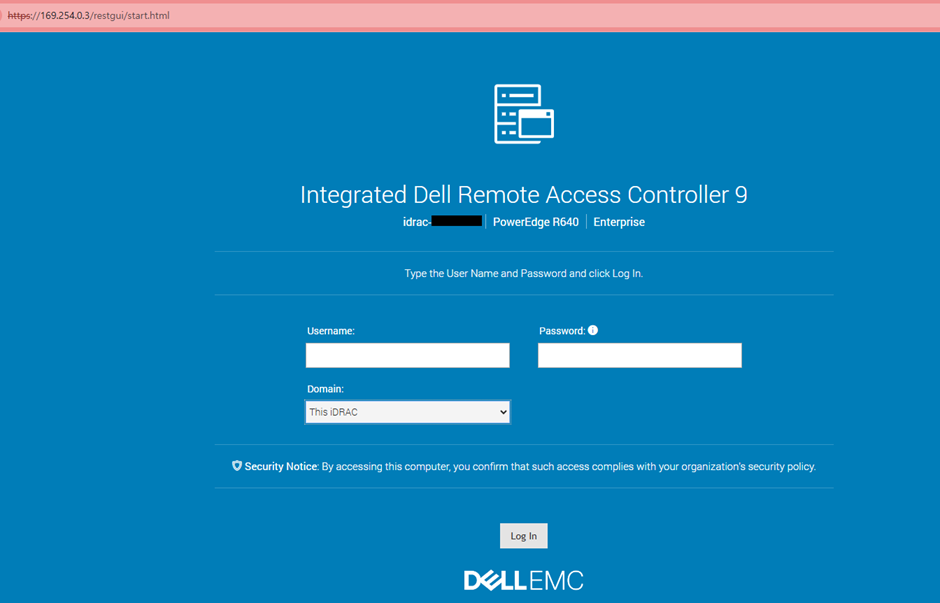Viewport: 940px width, 603px height.
Task: Click the Enterprise license text
Action: 619,222
